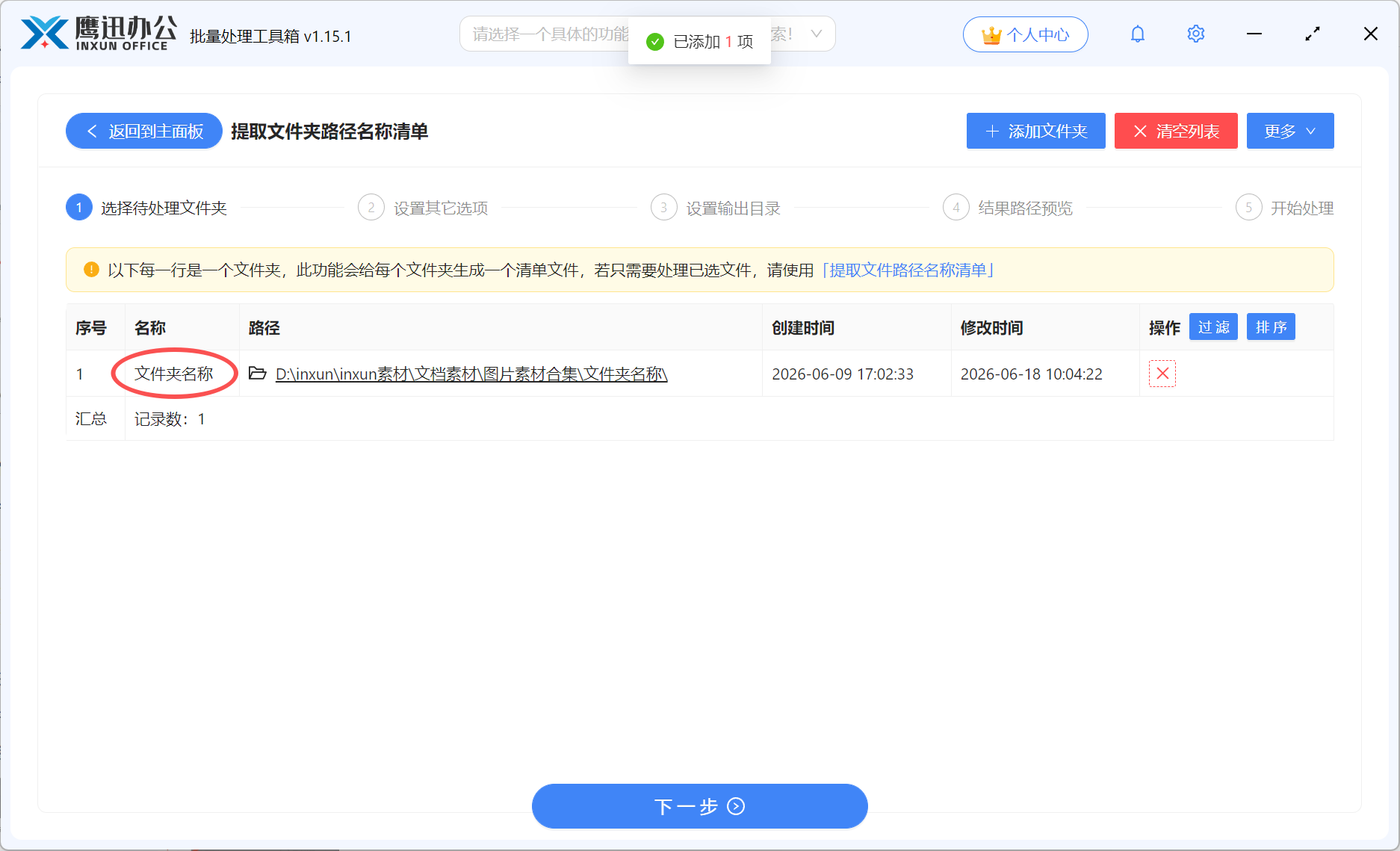The height and width of the screenshot is (851, 1400).
Task: Click the Inxun Office logo
Action: (x=99, y=34)
